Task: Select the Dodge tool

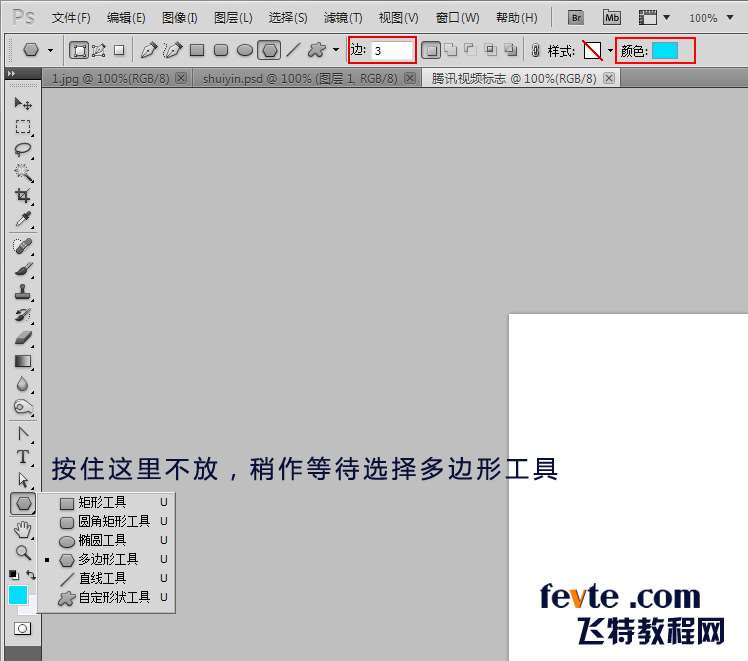Action: pos(22,407)
